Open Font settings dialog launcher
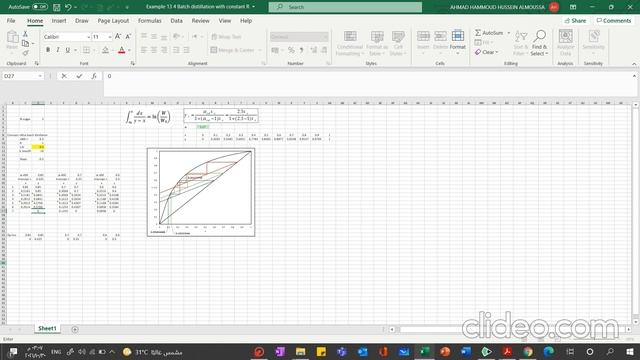The height and width of the screenshot is (360, 640). (133, 64)
